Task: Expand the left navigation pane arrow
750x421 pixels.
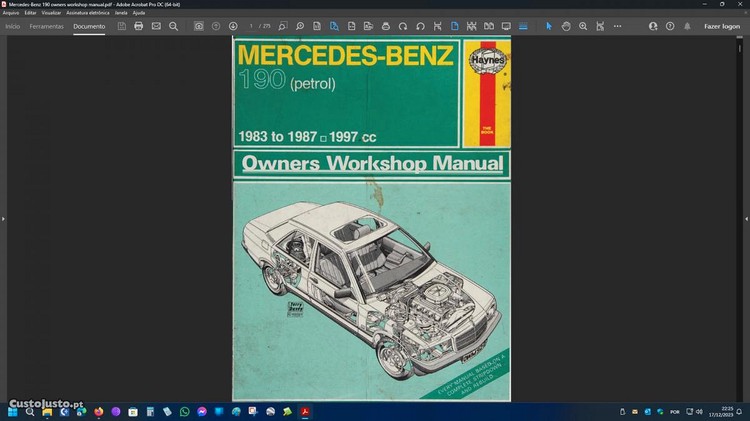Action: point(4,218)
